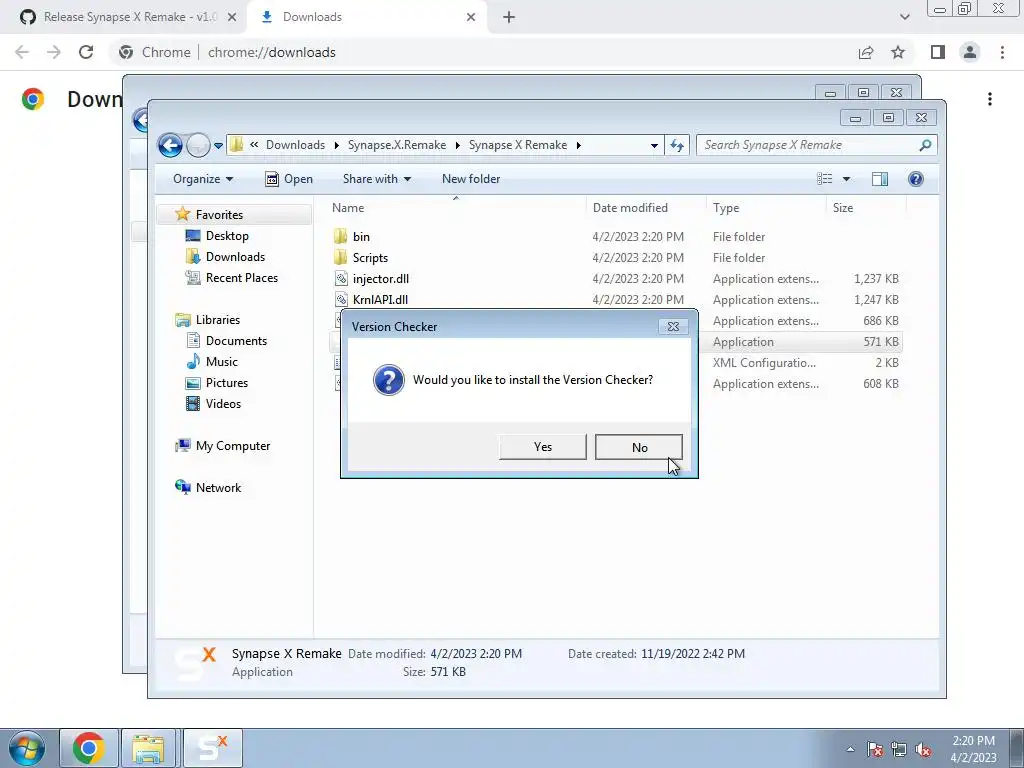Toggle the preview pane
1024x768 pixels.
point(880,179)
